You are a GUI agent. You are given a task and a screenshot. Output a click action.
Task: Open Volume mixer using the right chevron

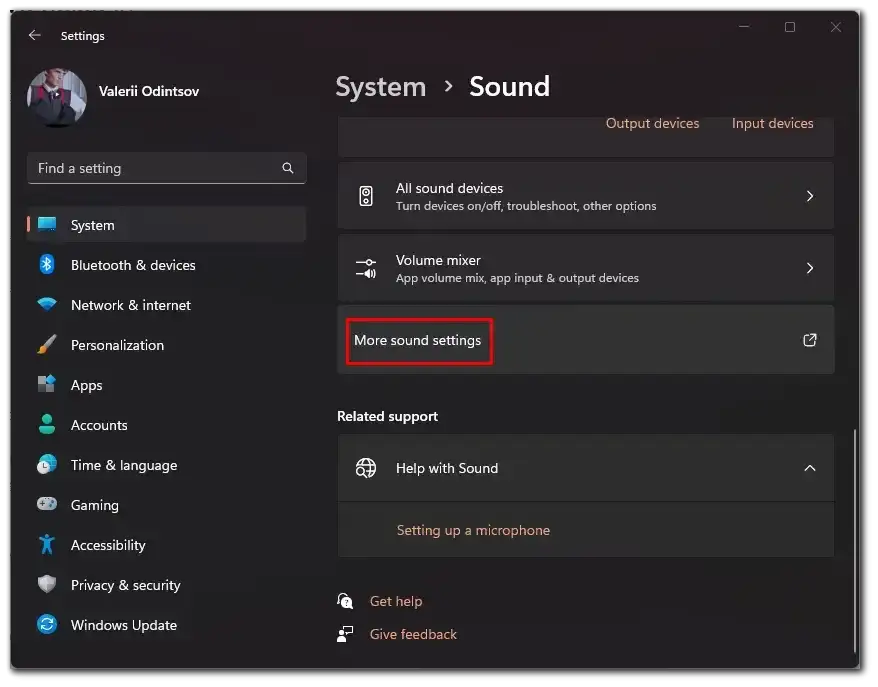[x=810, y=268]
